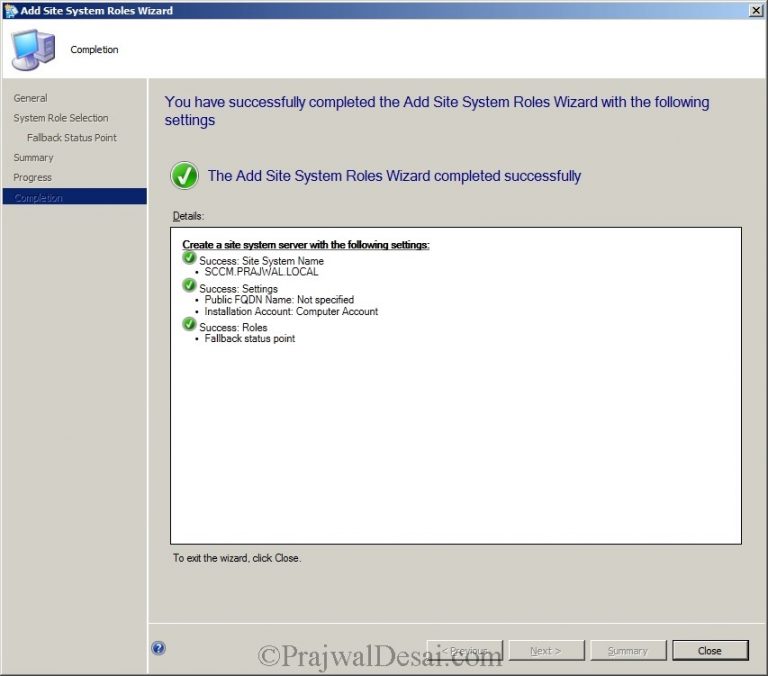Click green check next to Success: Settings
The height and width of the screenshot is (676, 768).
pos(189,285)
